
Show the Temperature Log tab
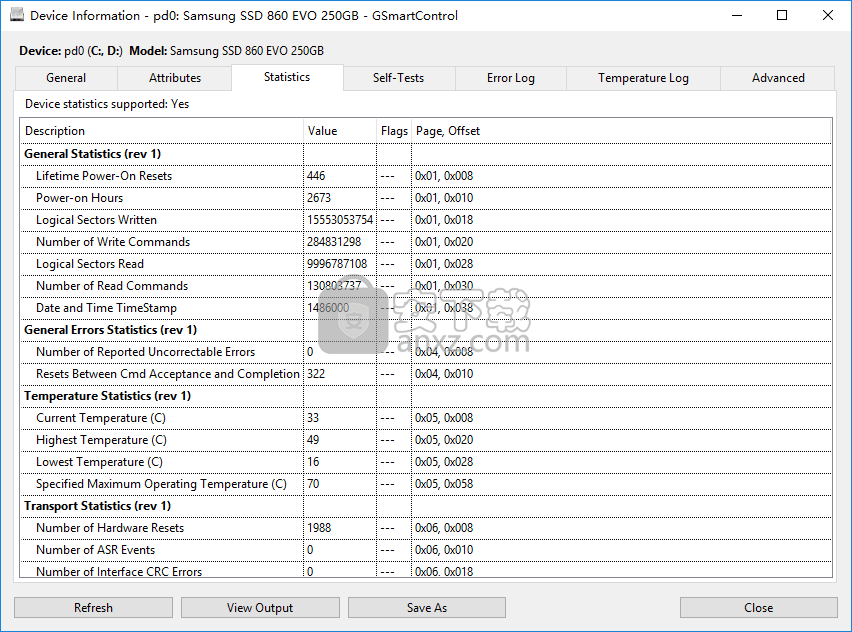pos(643,78)
